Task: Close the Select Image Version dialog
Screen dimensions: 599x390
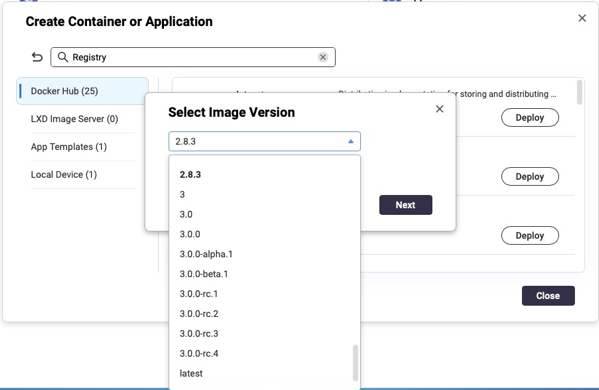Action: (440, 109)
